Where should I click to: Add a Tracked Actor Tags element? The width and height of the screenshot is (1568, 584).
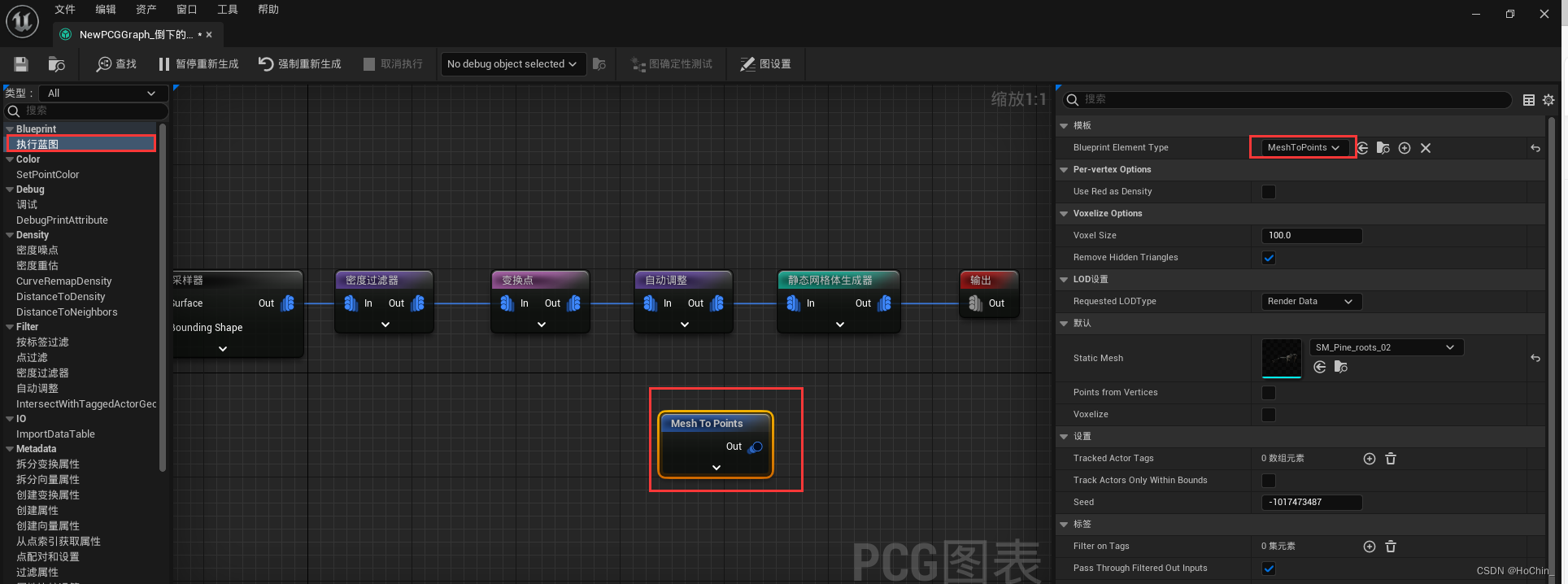[1370, 459]
